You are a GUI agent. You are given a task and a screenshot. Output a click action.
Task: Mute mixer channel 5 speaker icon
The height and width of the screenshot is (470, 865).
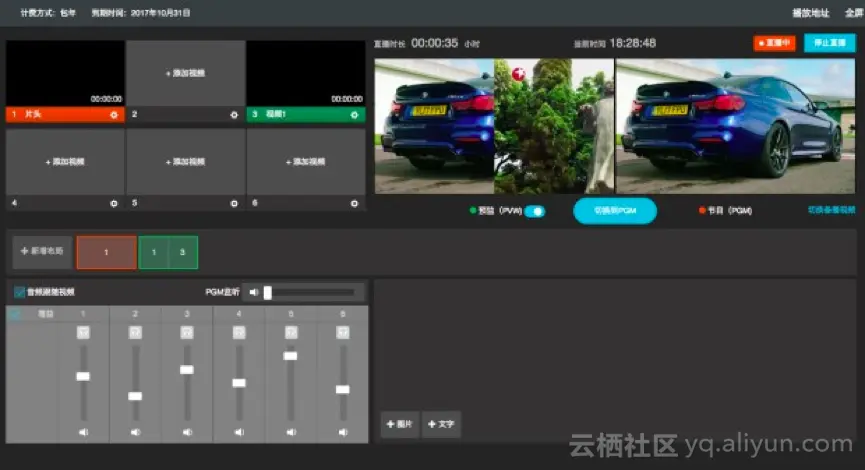291,432
